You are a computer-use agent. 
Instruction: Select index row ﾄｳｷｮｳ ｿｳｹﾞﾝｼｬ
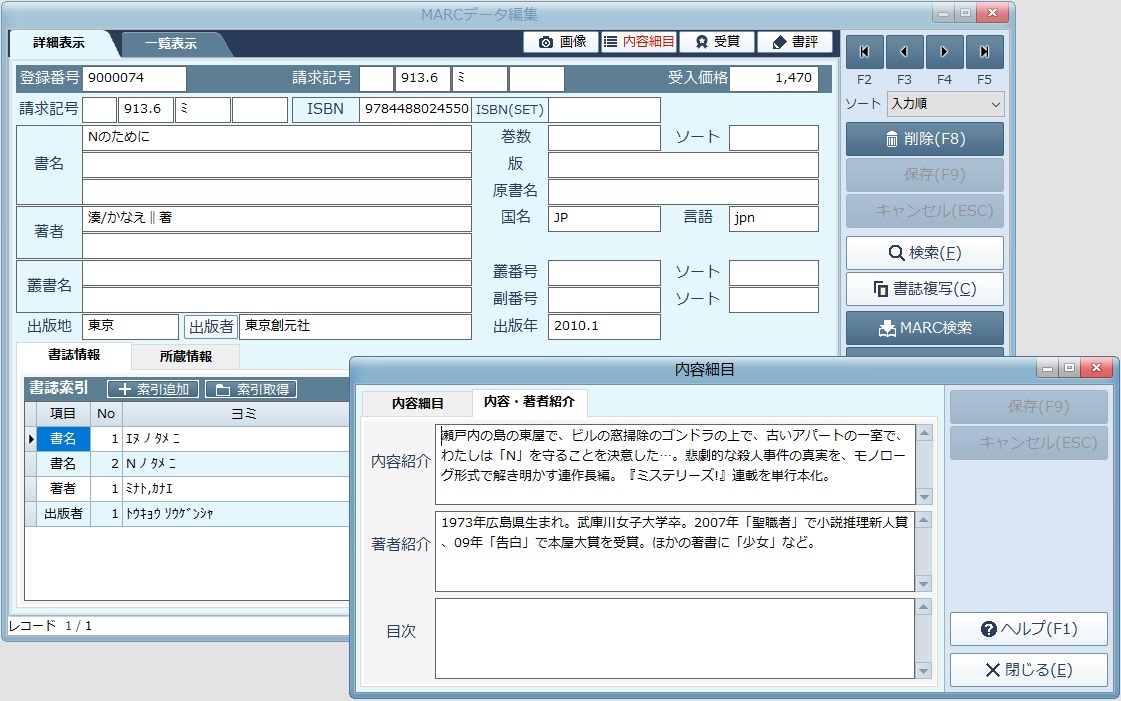click(x=187, y=514)
